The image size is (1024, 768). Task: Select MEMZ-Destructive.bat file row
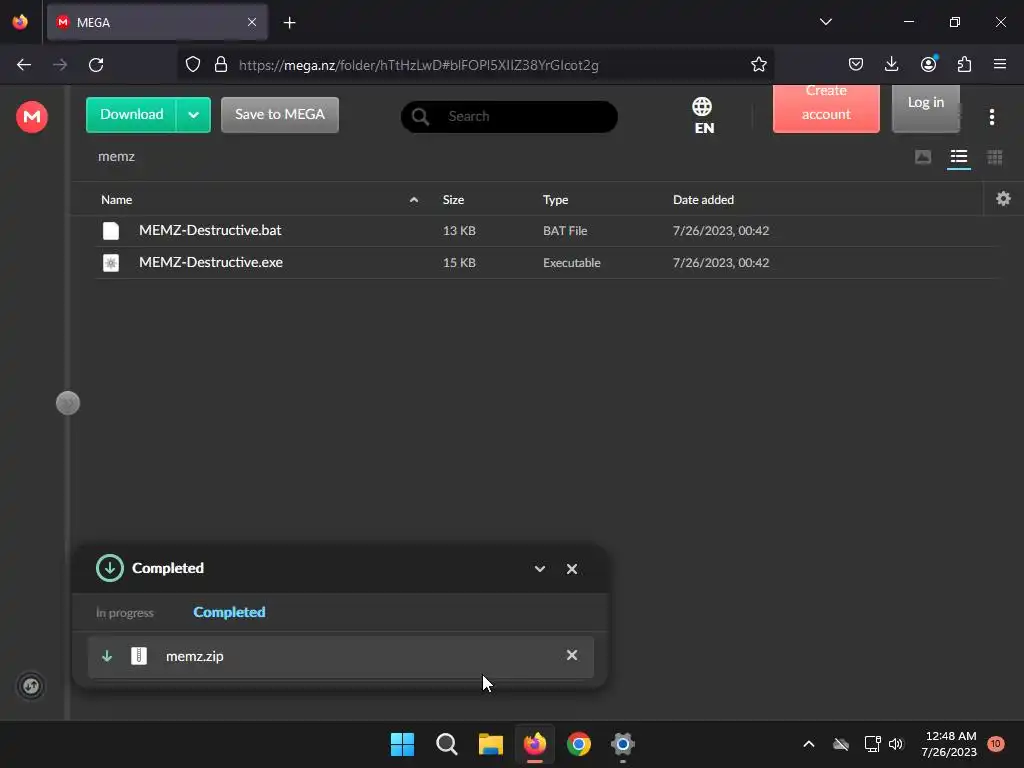click(x=547, y=231)
